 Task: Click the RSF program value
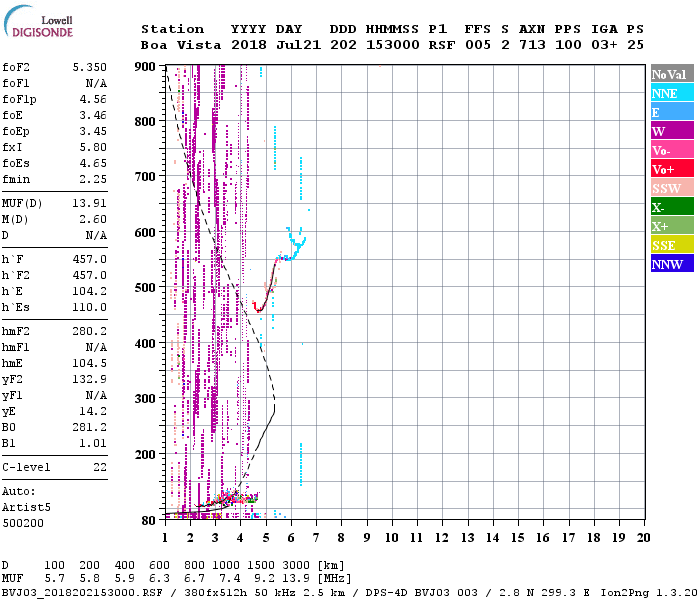pyautogui.click(x=442, y=45)
